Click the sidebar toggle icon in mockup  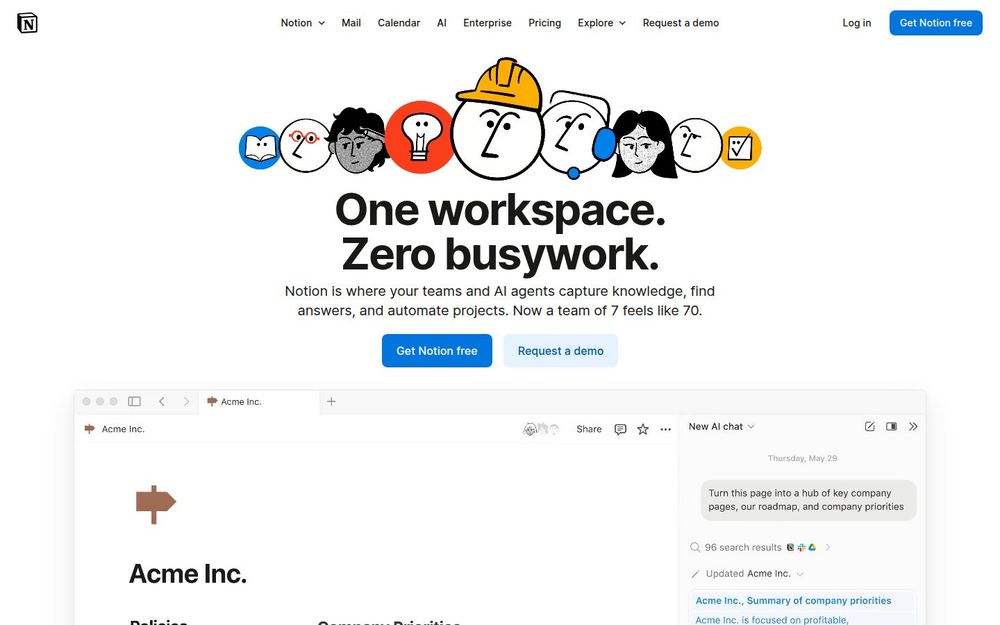coord(134,401)
